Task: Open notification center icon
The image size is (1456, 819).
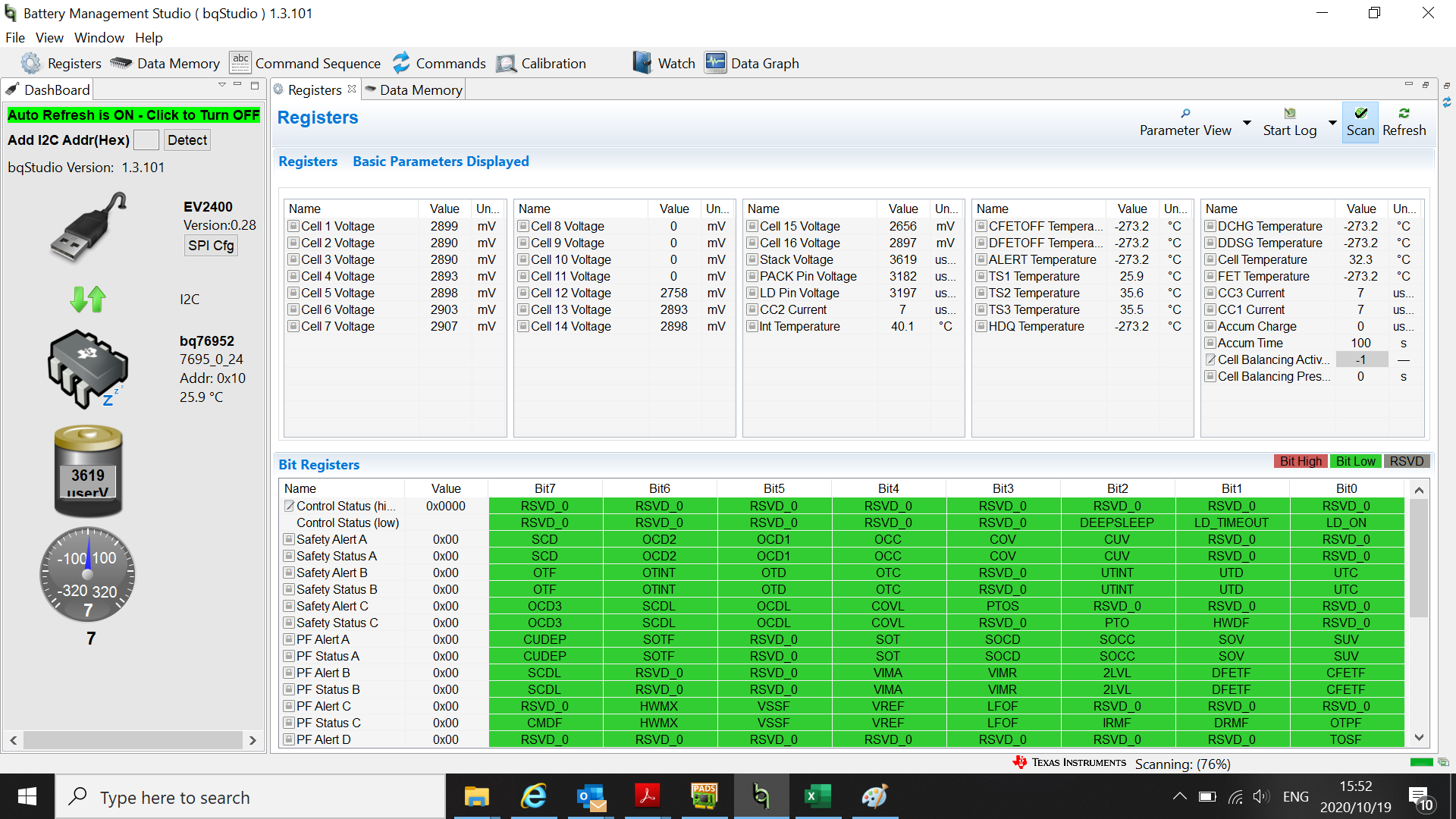Action: point(1420,797)
